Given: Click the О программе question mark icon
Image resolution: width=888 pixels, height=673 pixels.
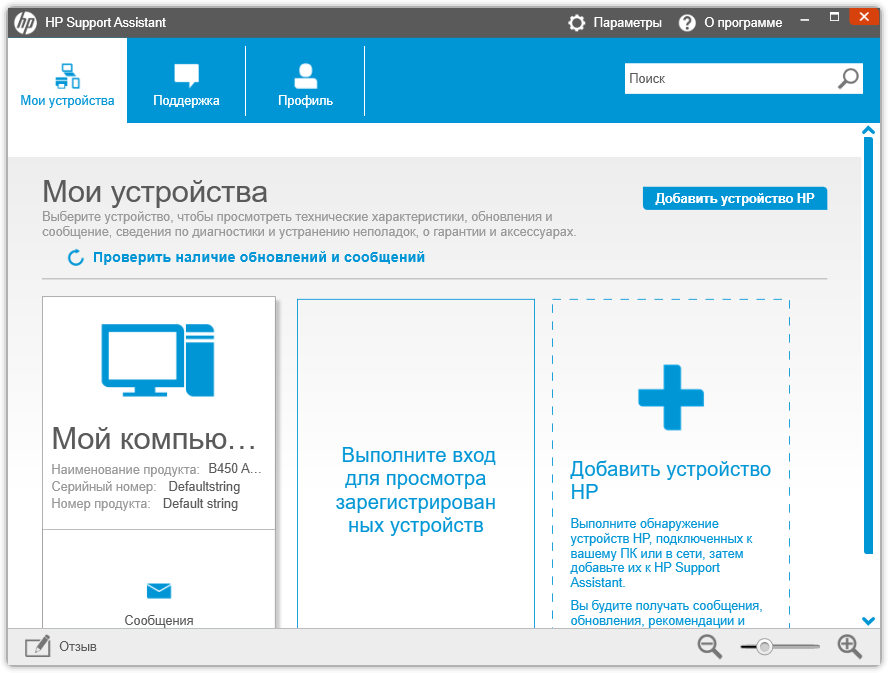Looking at the screenshot, I should [x=687, y=23].
